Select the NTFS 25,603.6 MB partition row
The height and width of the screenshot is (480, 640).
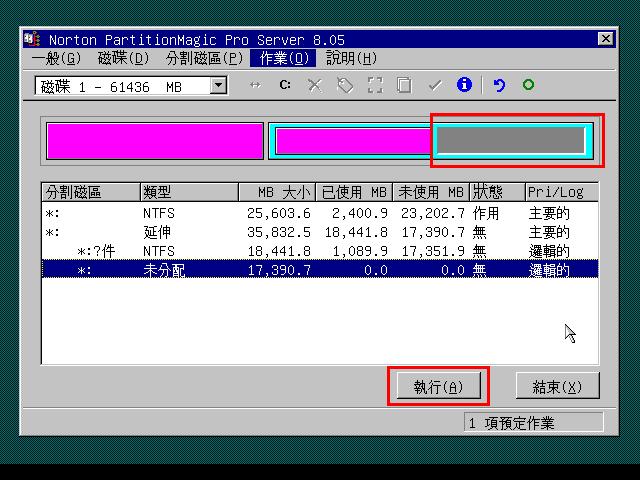(320, 213)
